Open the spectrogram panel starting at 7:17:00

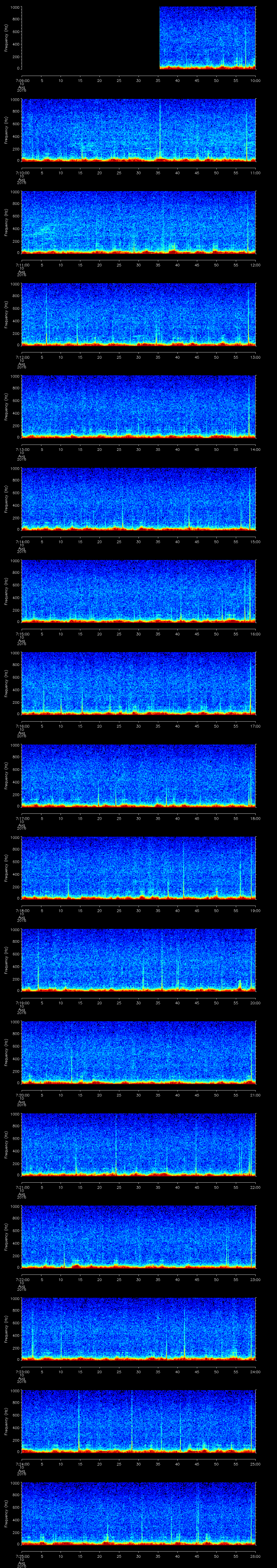point(138,775)
